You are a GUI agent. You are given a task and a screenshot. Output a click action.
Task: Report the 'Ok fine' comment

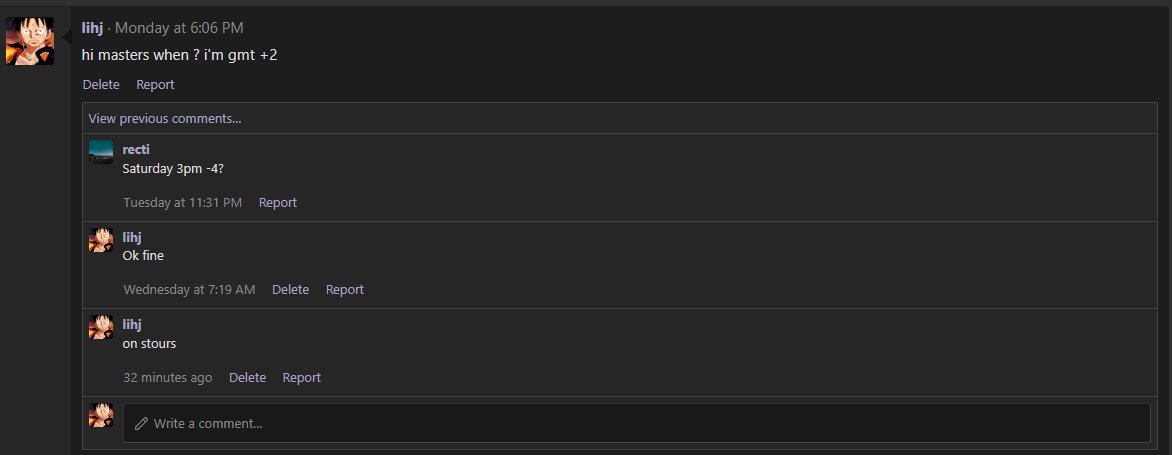(x=344, y=290)
